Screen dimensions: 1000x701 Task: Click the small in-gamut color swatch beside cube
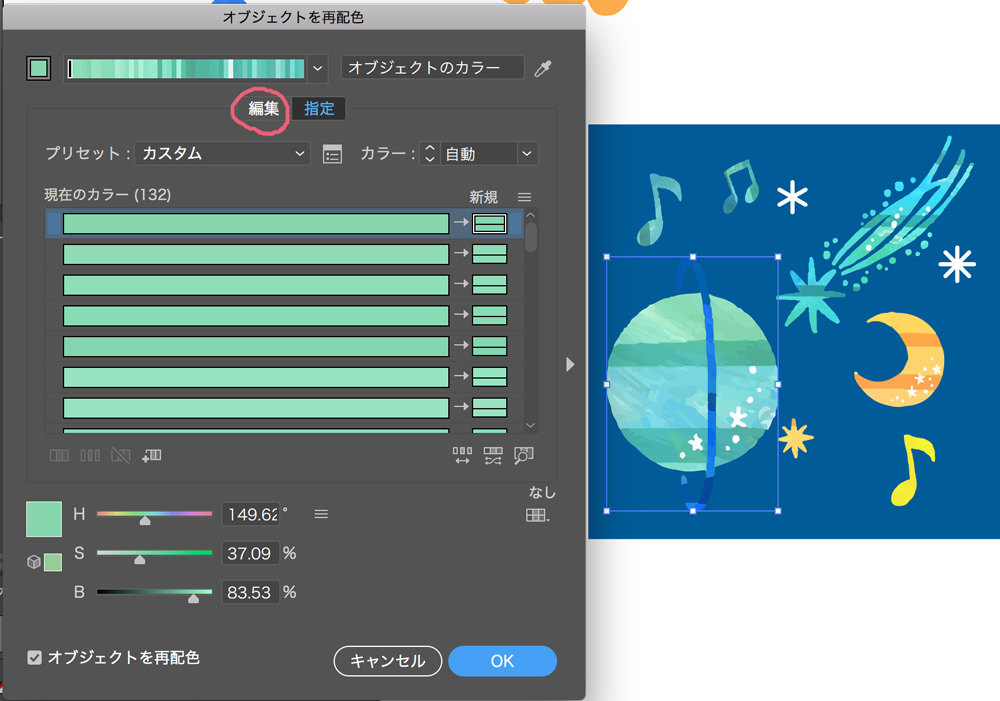coord(53,562)
